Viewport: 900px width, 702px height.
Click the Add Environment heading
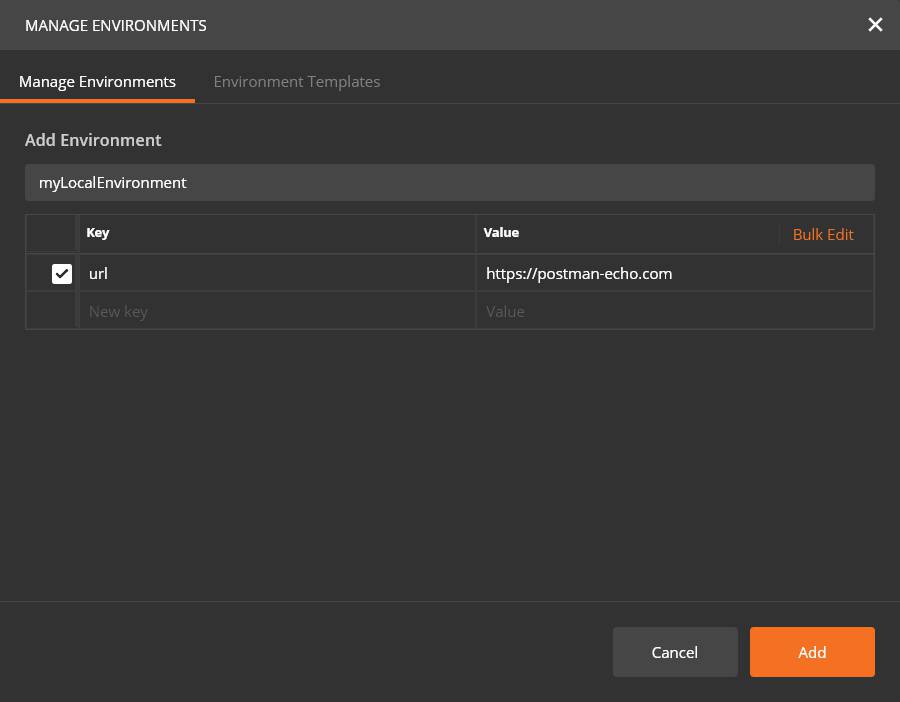point(93,140)
